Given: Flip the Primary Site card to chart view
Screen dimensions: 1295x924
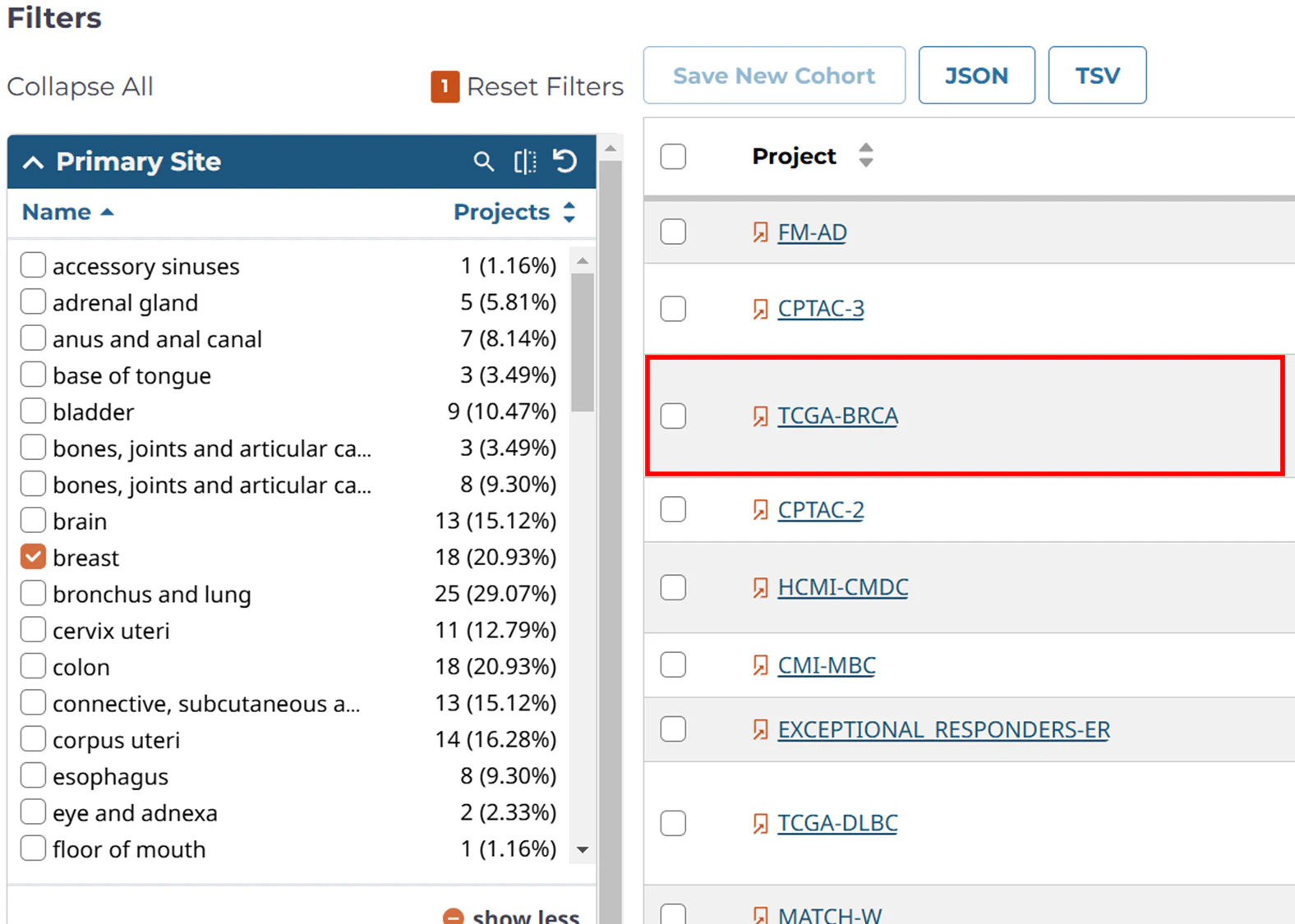Looking at the screenshot, I should coord(525,162).
